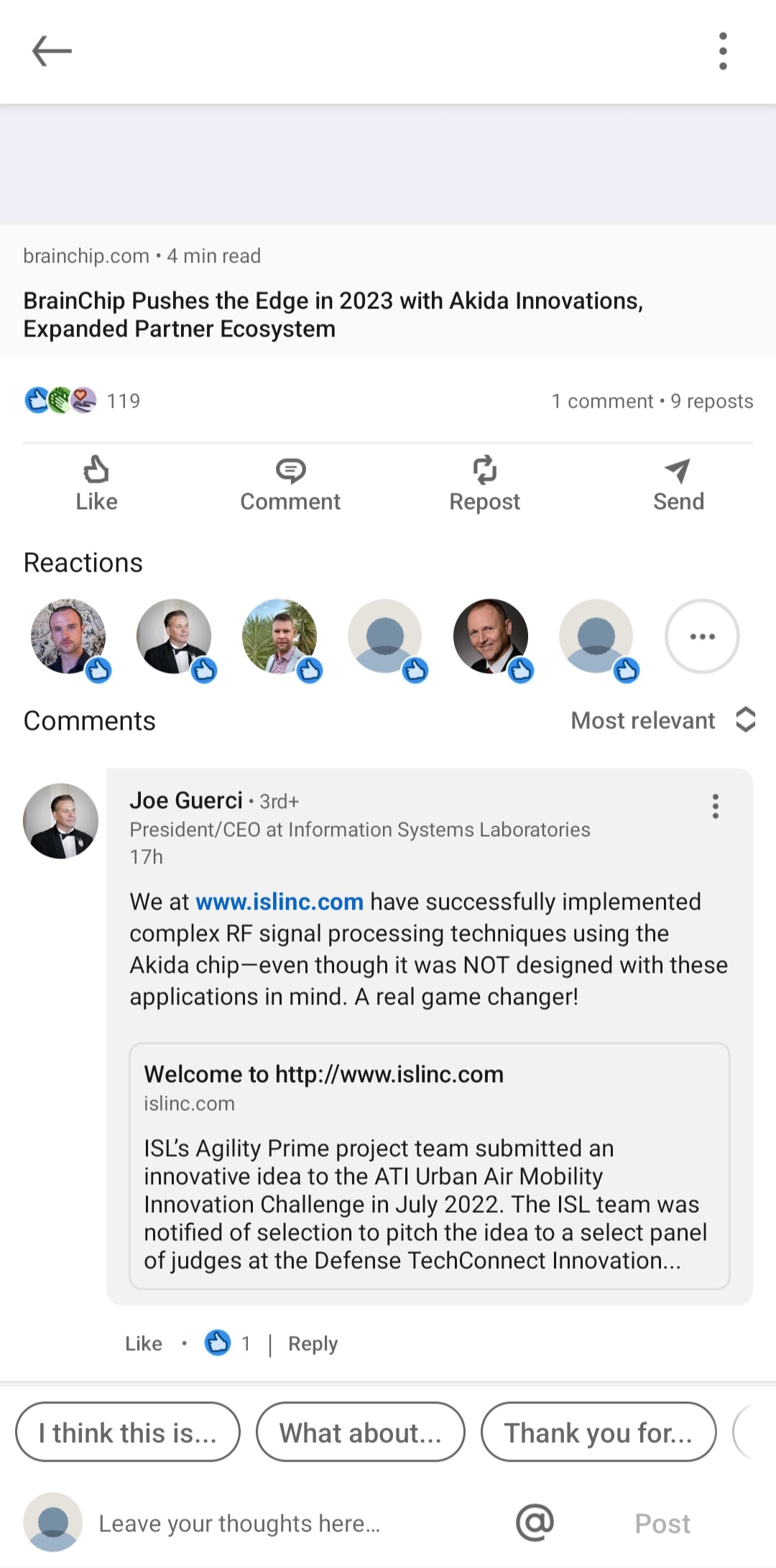Choose the 'I think this is...' suggestion
Viewport: 776px width, 1568px height.
coord(128,1432)
